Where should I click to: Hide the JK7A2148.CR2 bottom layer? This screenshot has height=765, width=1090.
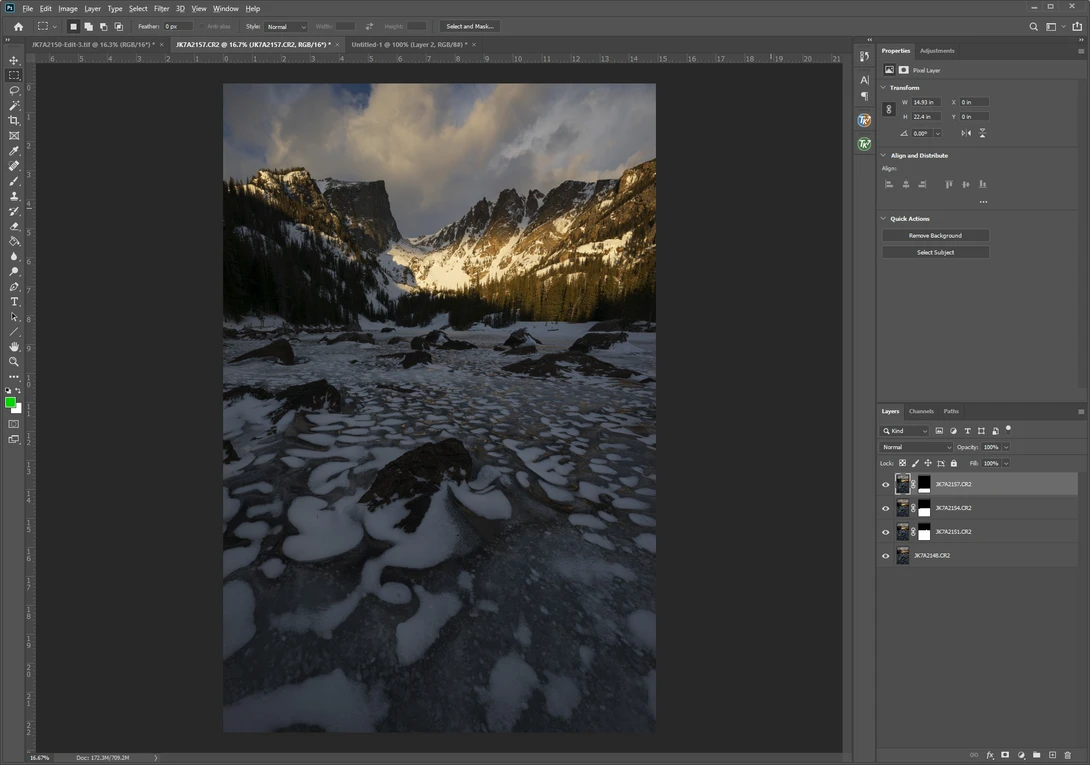point(886,556)
